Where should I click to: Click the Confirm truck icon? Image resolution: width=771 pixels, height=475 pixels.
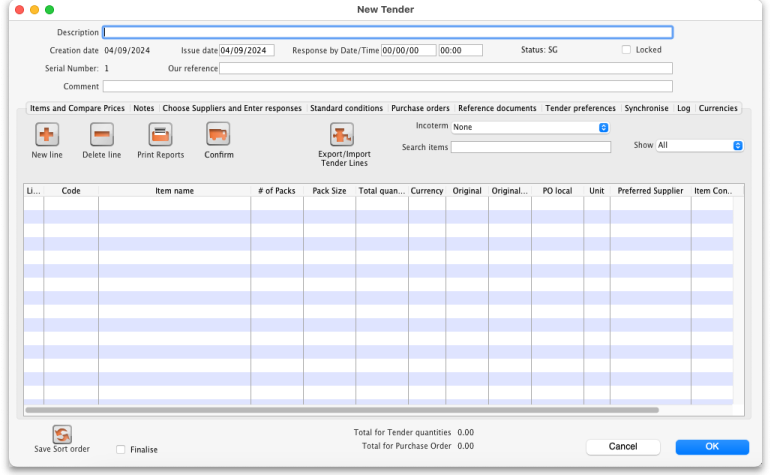[218, 134]
